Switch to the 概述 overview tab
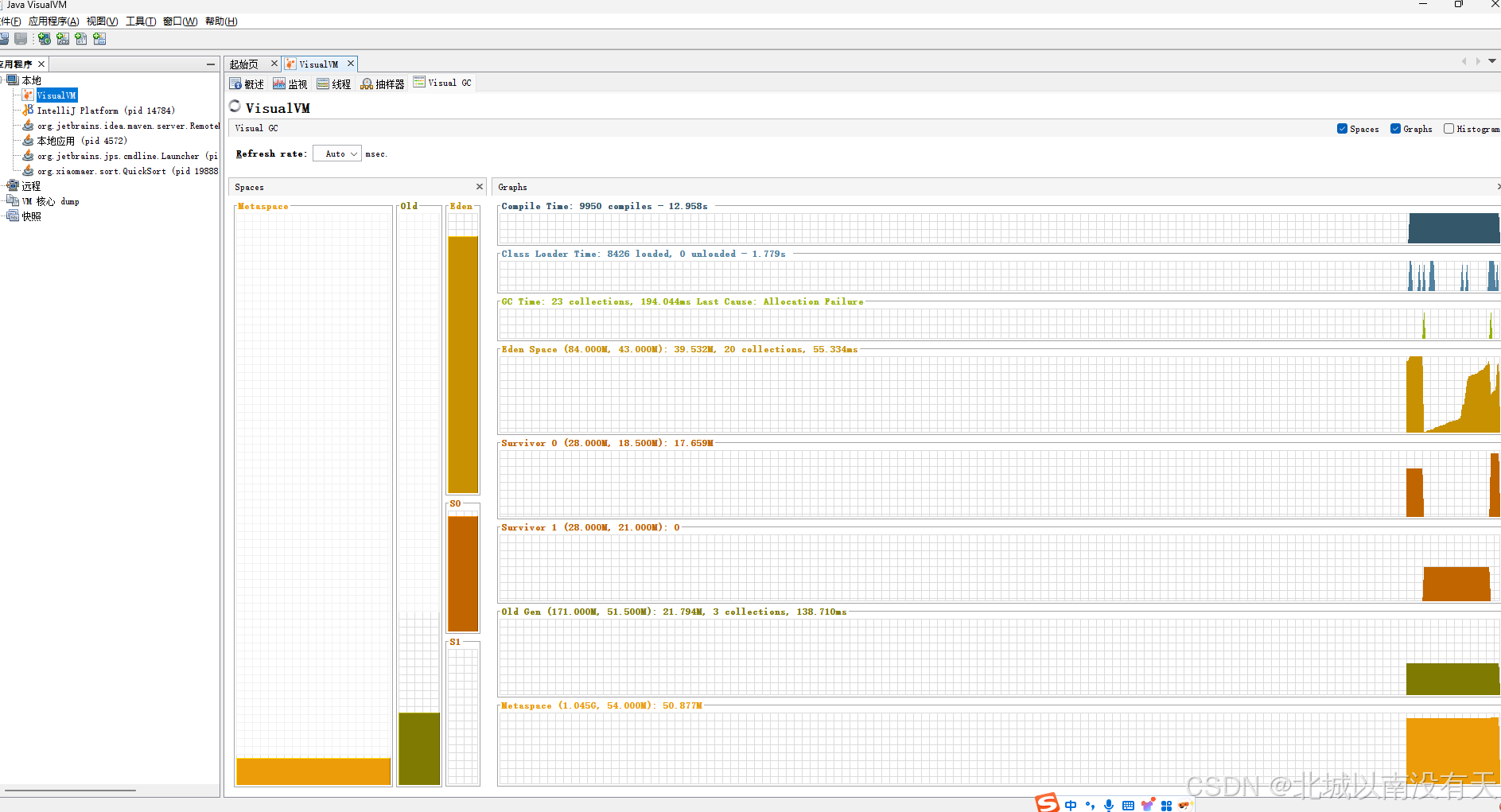The height and width of the screenshot is (812, 1501). [247, 84]
